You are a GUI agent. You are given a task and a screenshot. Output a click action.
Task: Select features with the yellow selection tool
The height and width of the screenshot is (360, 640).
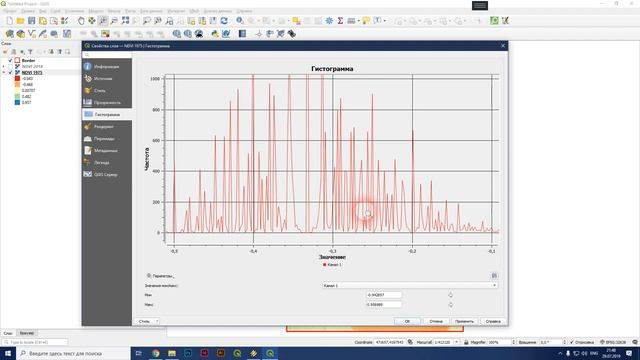tap(296, 20)
